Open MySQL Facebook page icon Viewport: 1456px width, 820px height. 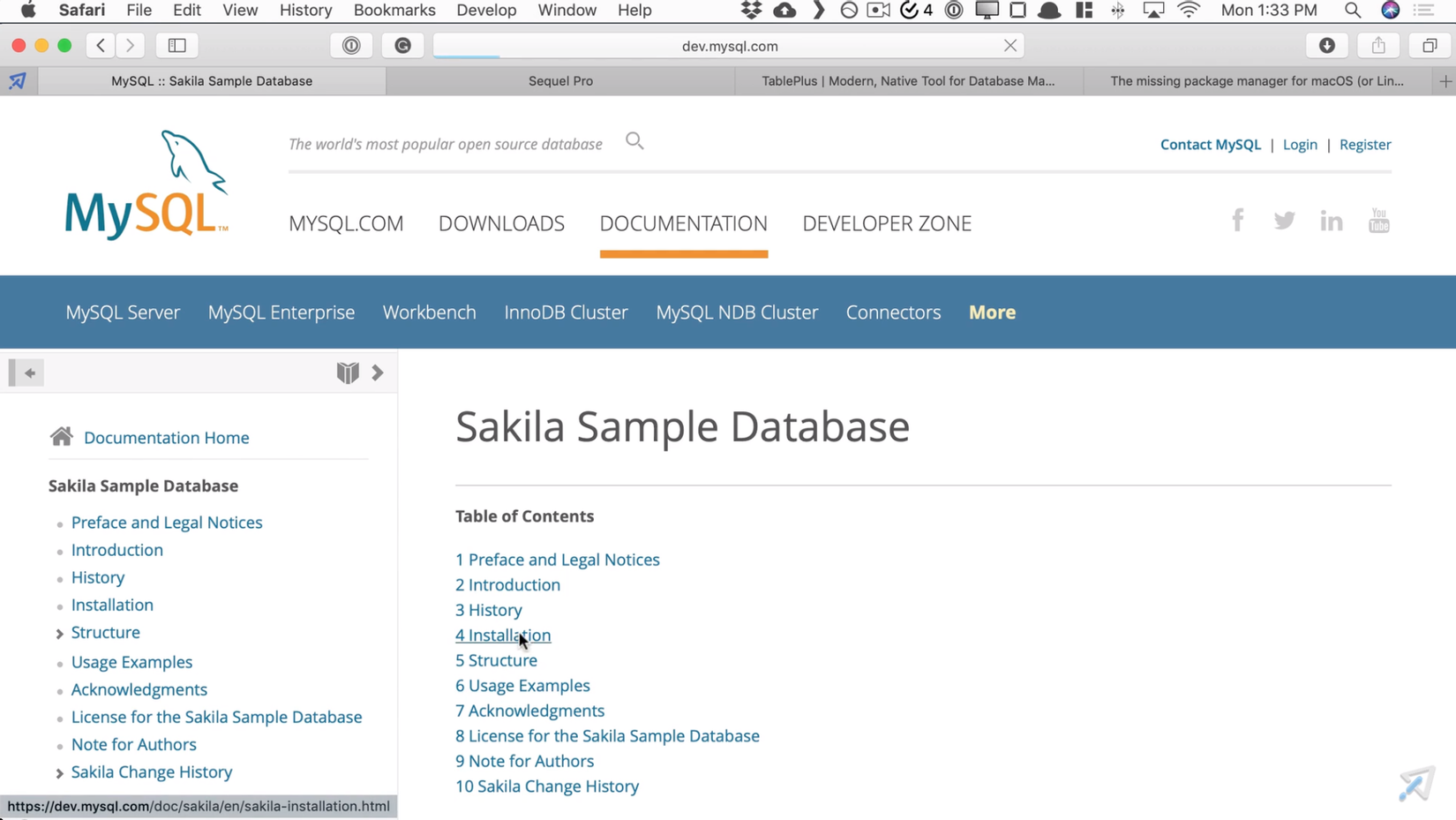pos(1238,220)
